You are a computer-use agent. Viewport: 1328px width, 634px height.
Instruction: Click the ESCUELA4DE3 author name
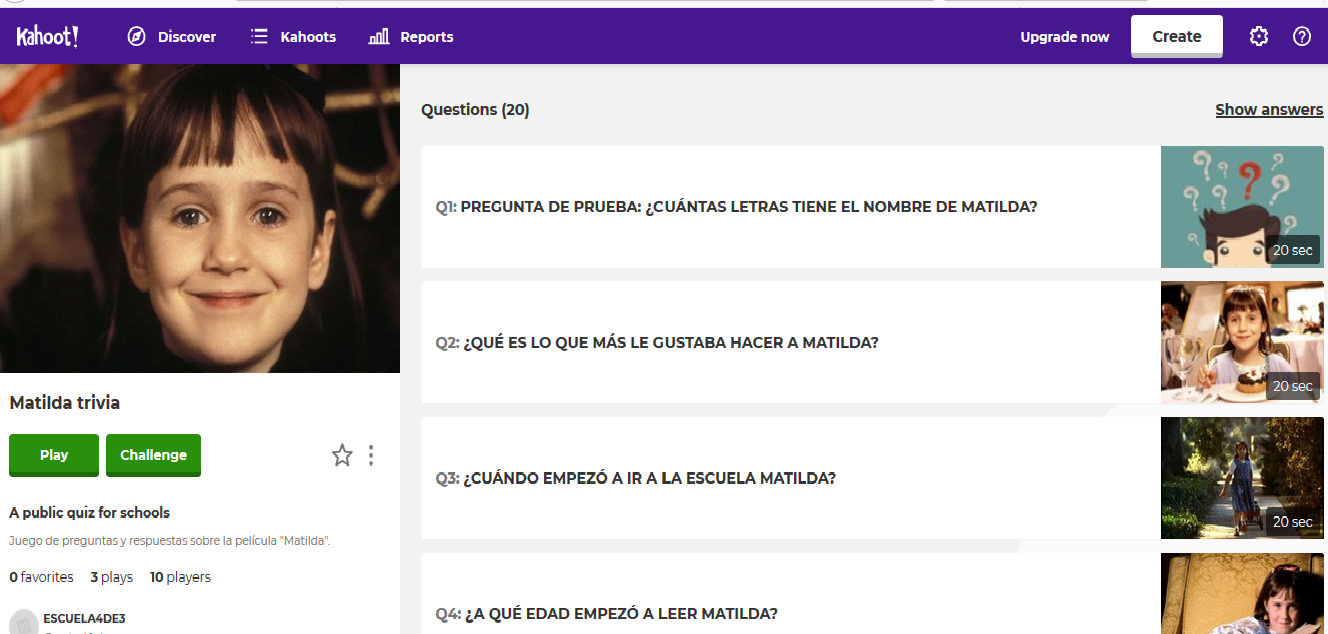(x=84, y=619)
